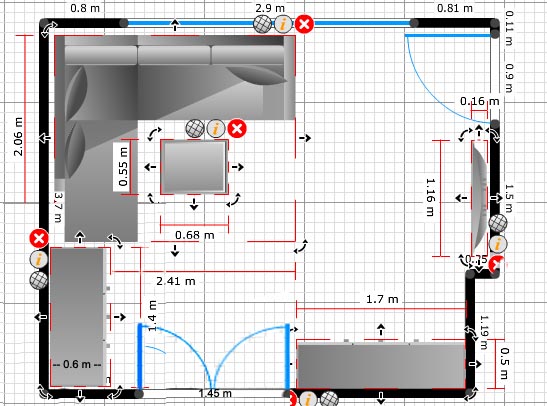Open info icon above the coffee table
The height and width of the screenshot is (406, 547).
click(x=216, y=128)
